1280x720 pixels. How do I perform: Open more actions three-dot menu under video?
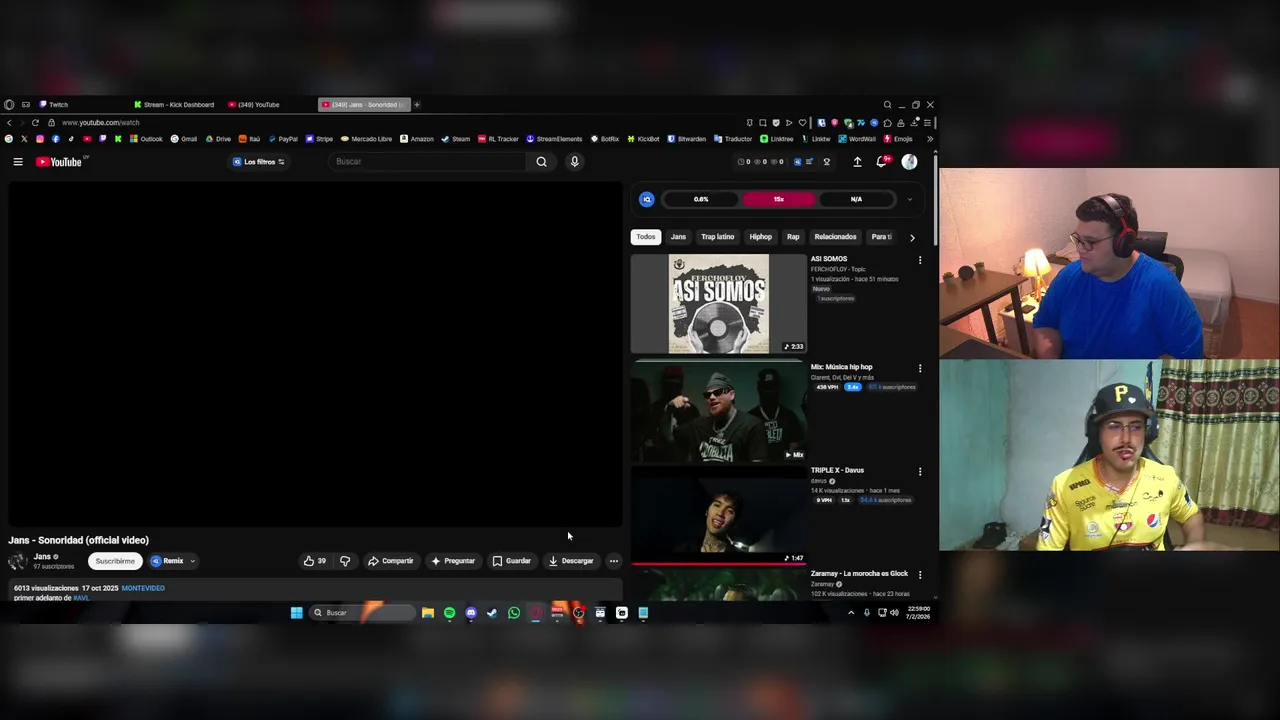click(613, 561)
